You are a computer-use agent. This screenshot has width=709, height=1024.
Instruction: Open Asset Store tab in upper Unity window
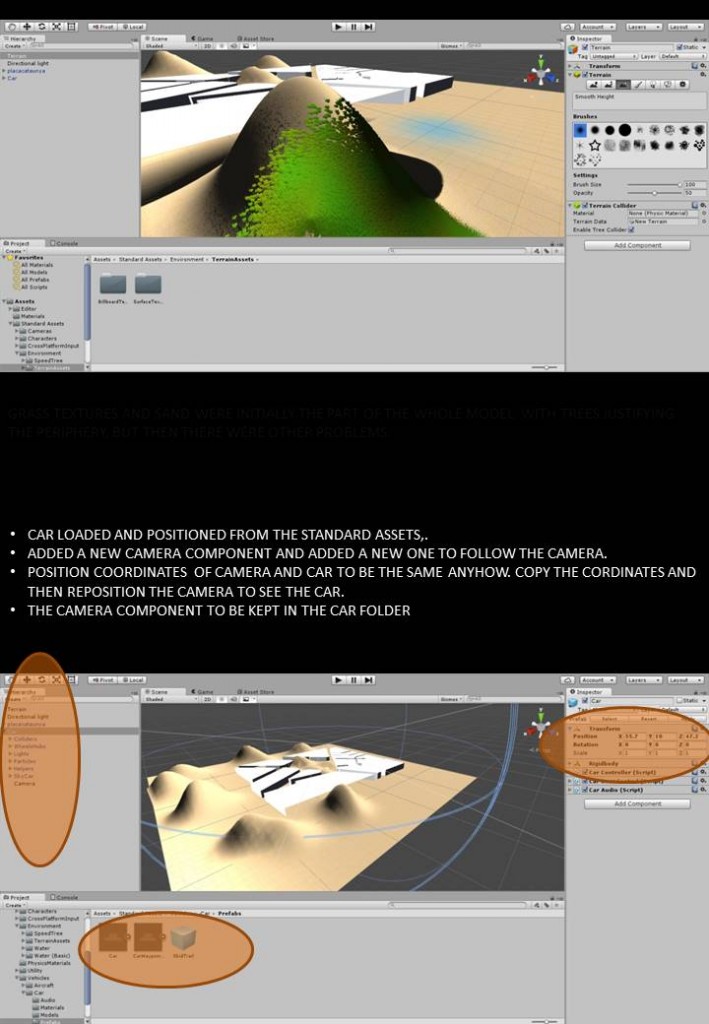pos(257,39)
